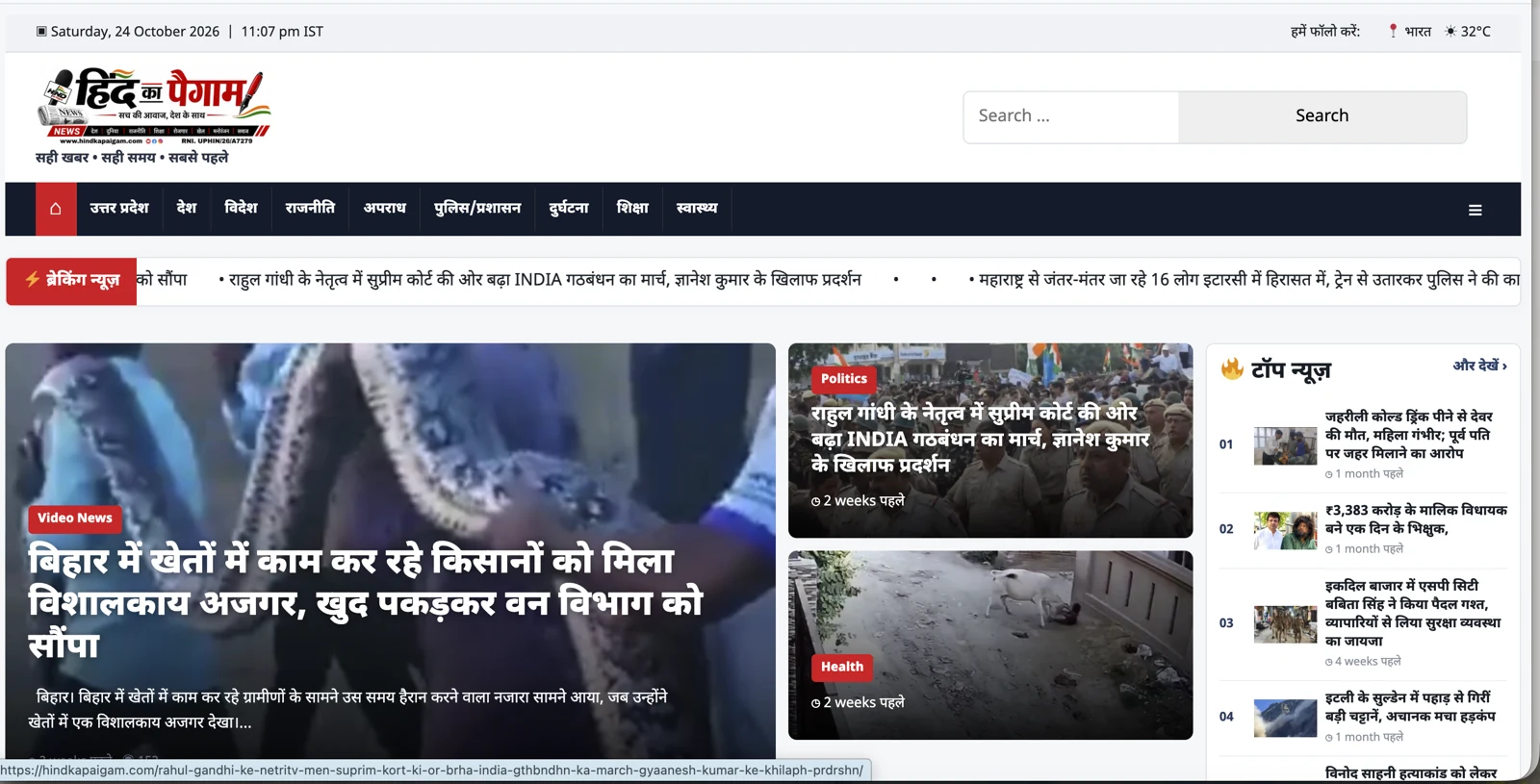Click the Video News category tag
Viewport: 1540px width, 784px height.
point(75,518)
